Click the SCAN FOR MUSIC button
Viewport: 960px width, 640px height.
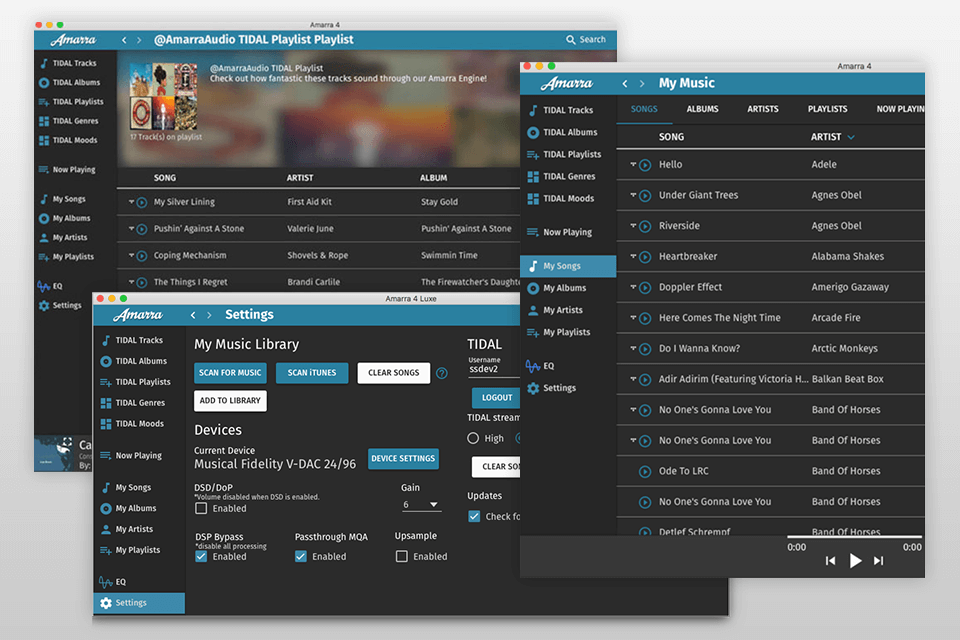[230, 372]
